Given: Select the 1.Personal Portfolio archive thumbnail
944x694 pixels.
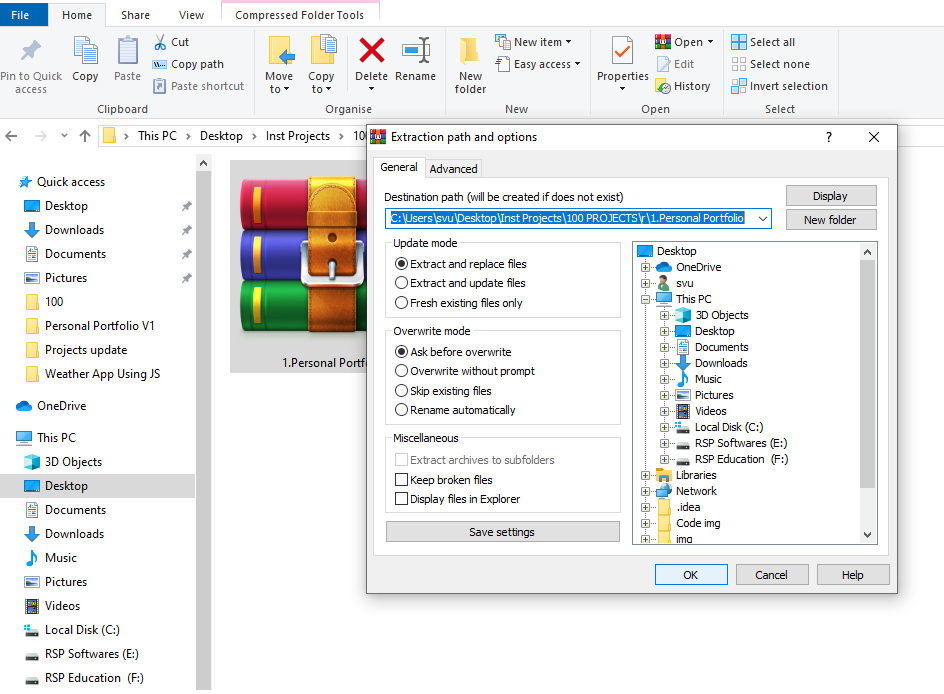Looking at the screenshot, I should pos(299,267).
